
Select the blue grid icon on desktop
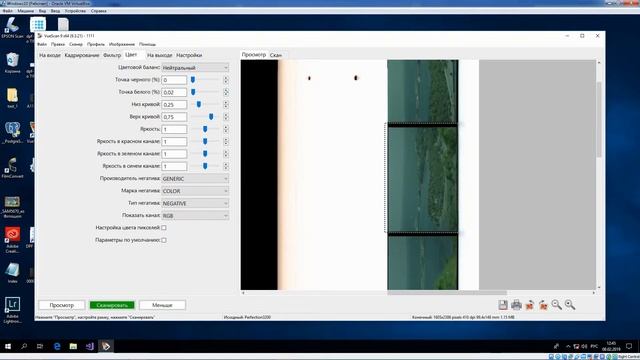(x=38, y=24)
